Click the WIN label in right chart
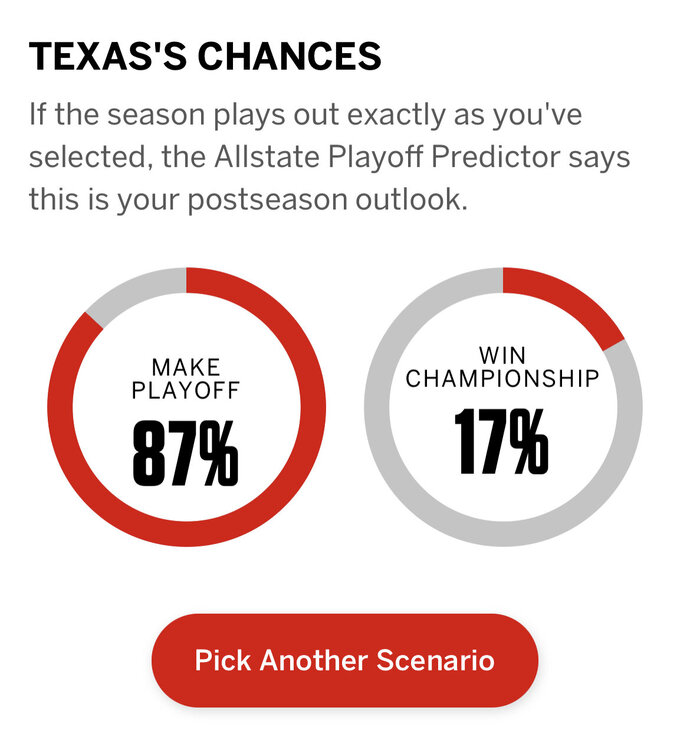The image size is (690, 750). coord(503,356)
